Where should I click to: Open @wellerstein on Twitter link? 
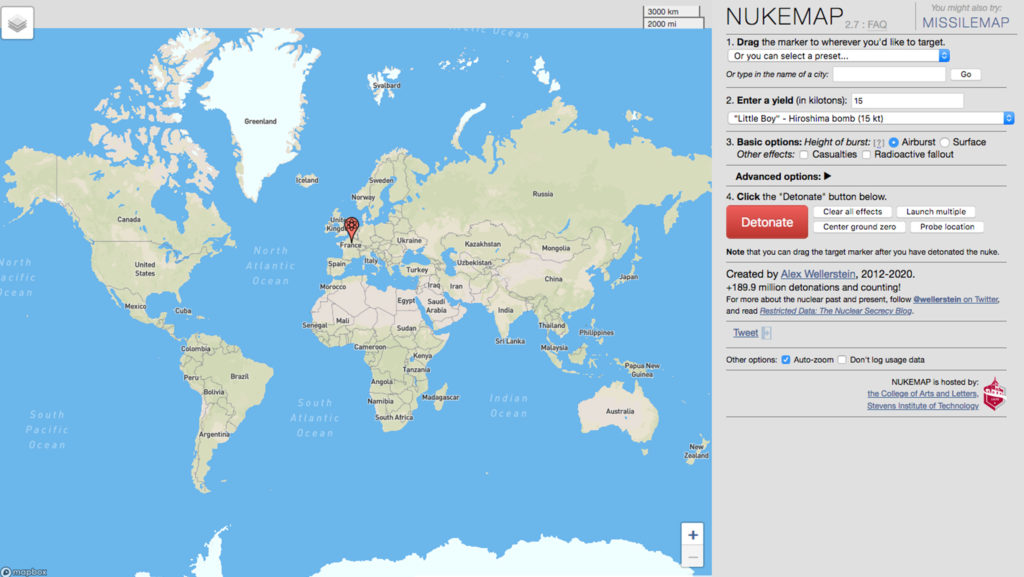[955, 300]
